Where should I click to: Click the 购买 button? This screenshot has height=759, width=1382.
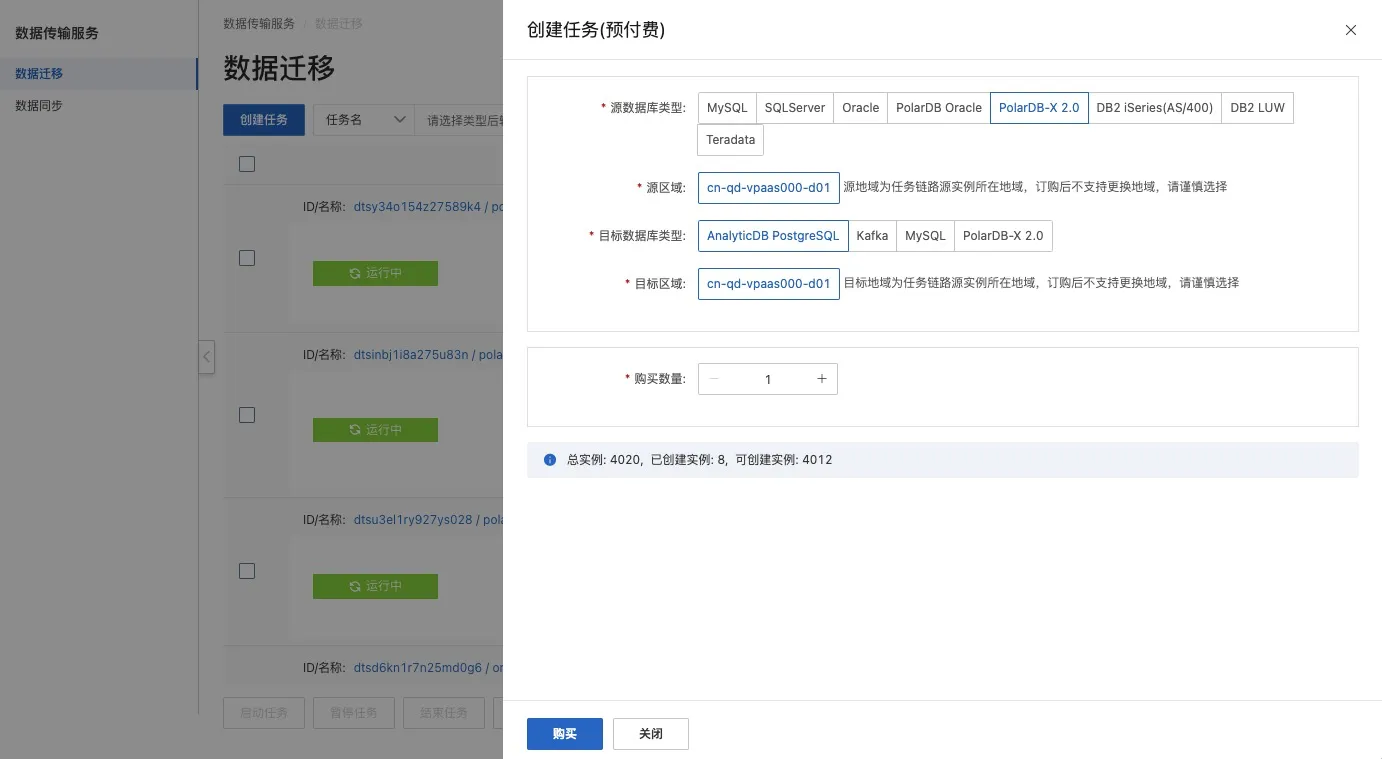click(x=565, y=734)
